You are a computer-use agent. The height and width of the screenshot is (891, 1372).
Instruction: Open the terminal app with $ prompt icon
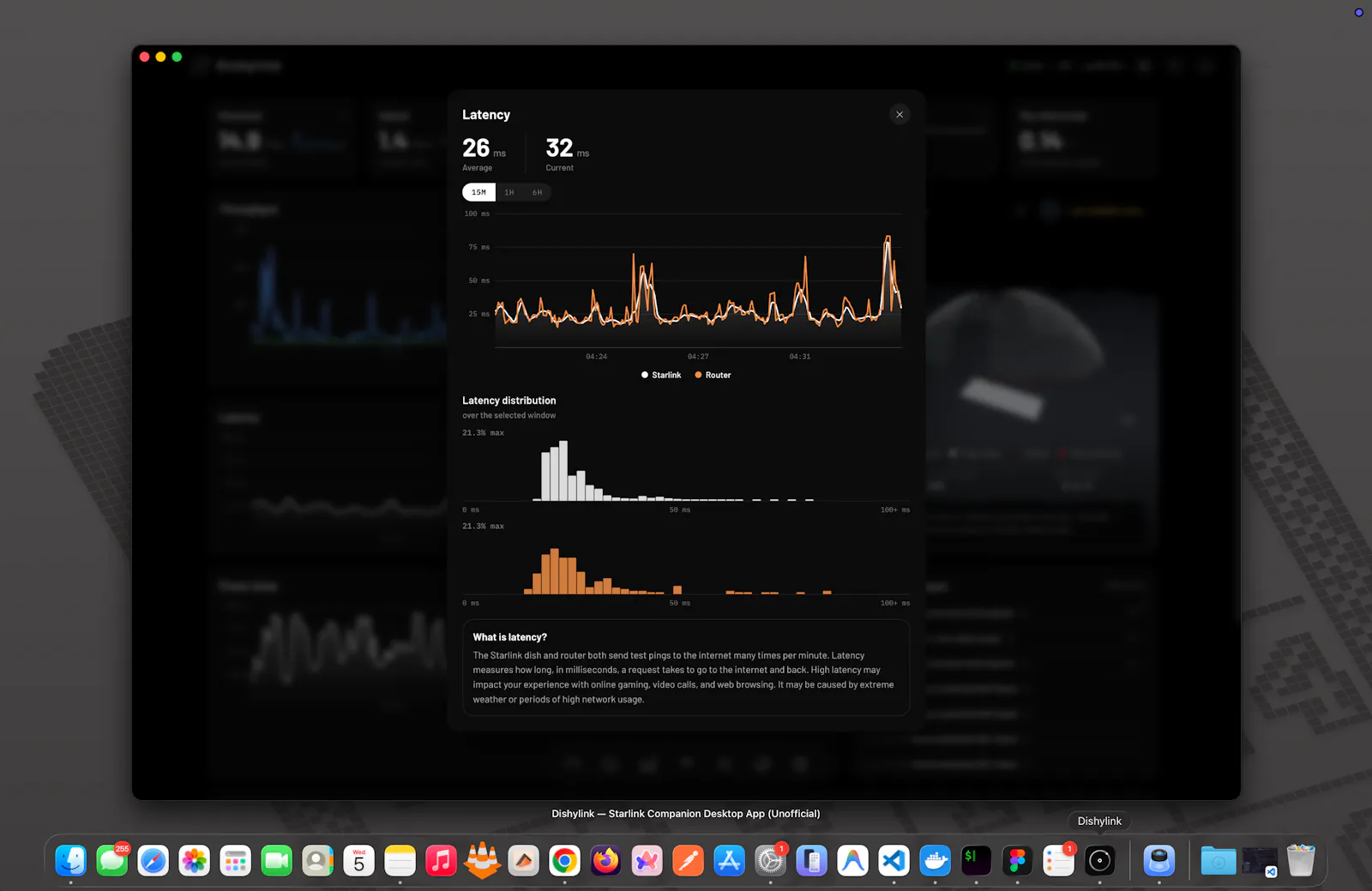click(x=977, y=860)
